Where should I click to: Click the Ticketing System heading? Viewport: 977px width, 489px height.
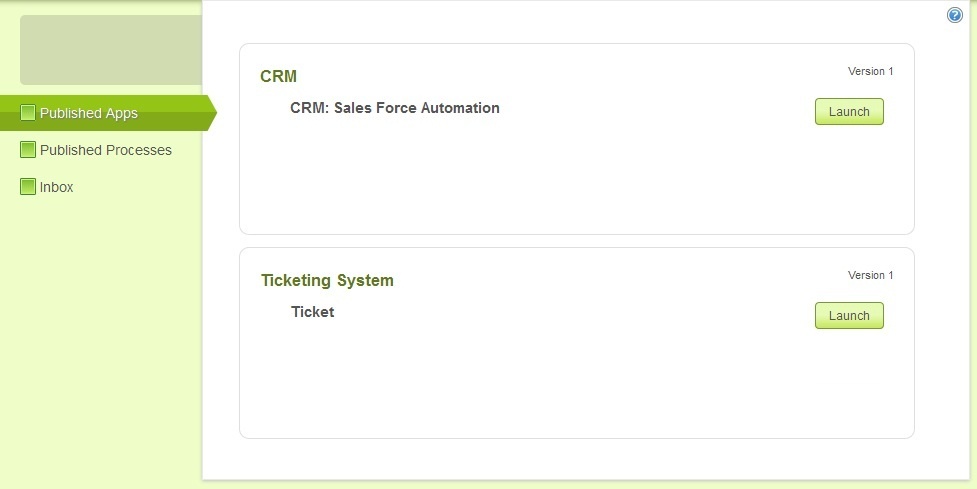(327, 280)
